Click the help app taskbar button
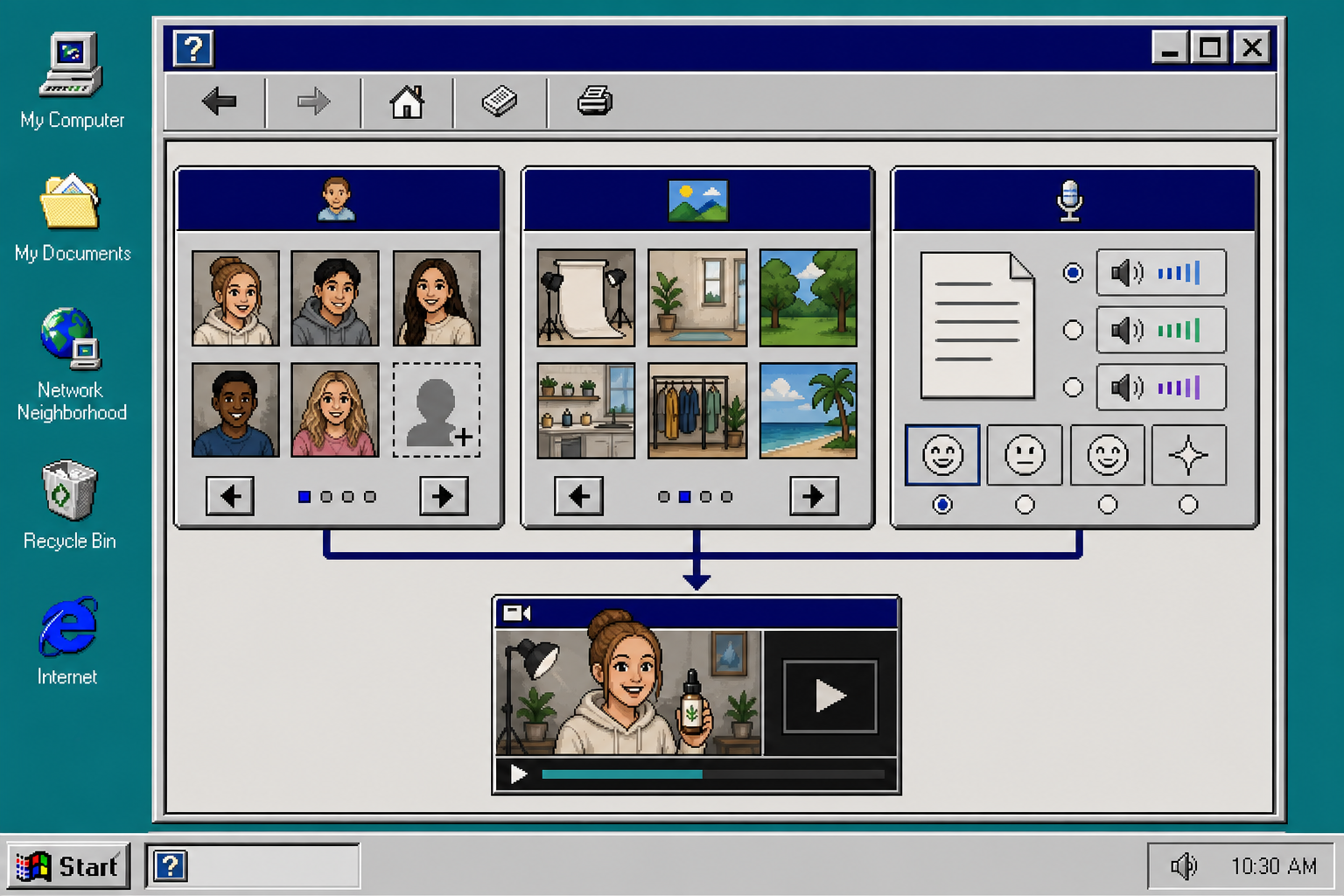 [x=253, y=866]
